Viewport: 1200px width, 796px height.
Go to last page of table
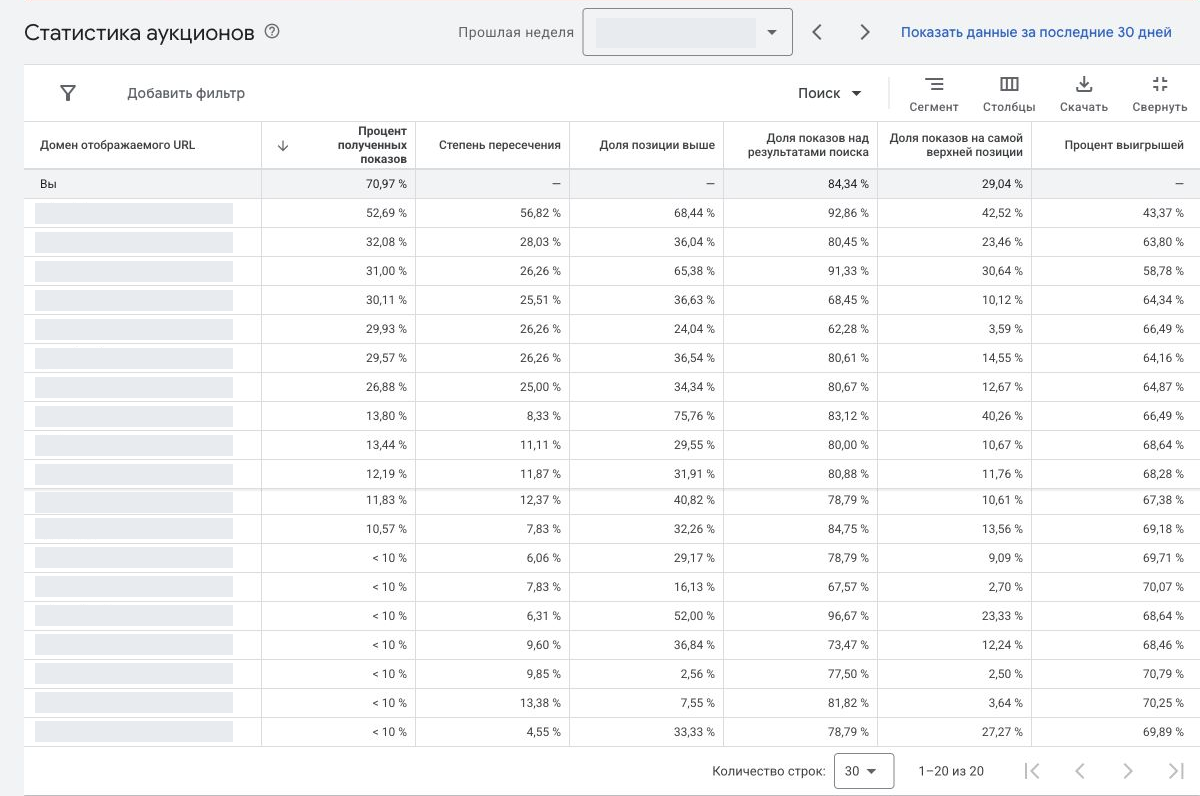1176,771
